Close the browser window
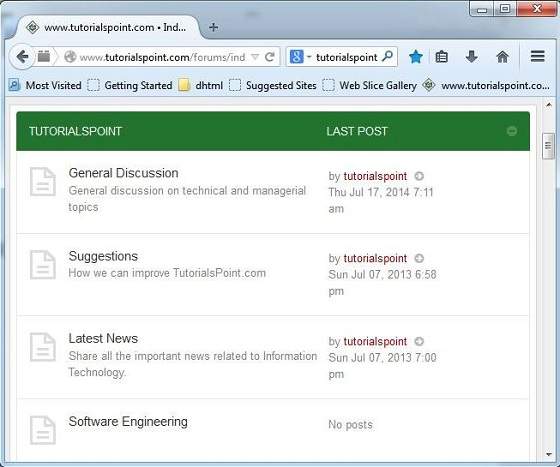The height and width of the screenshot is (467, 560). (536, 9)
